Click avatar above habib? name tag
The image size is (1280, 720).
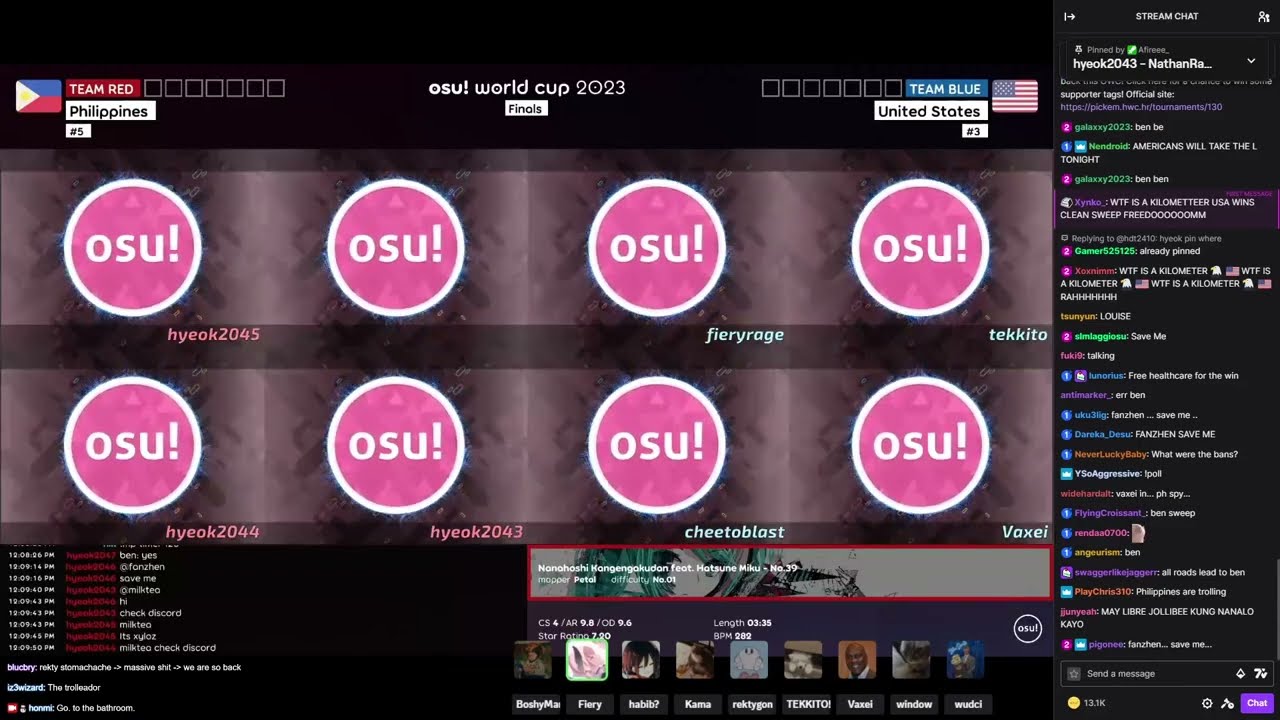tap(641, 660)
